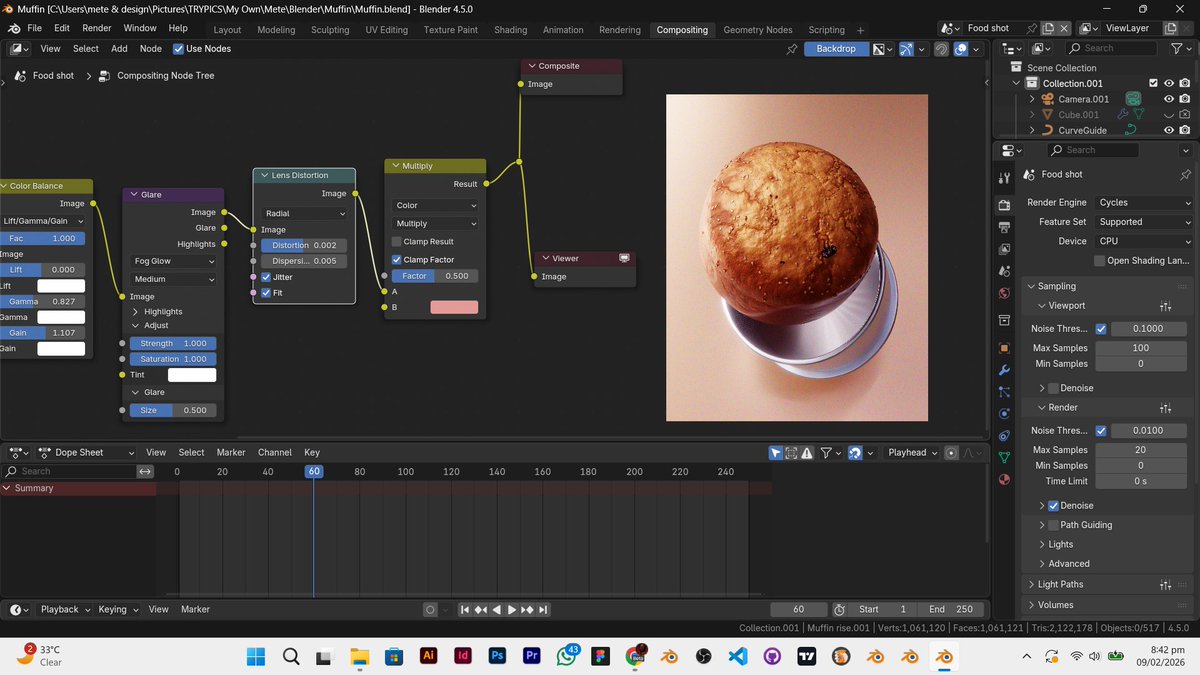
Task: Jump to the timeline end frame
Action: [x=542, y=609]
